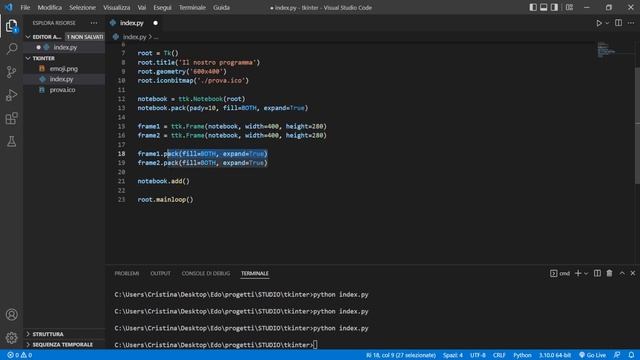Open terminal launch profile dropdown arrow
Screen dimensions: 640x360
click(586, 273)
